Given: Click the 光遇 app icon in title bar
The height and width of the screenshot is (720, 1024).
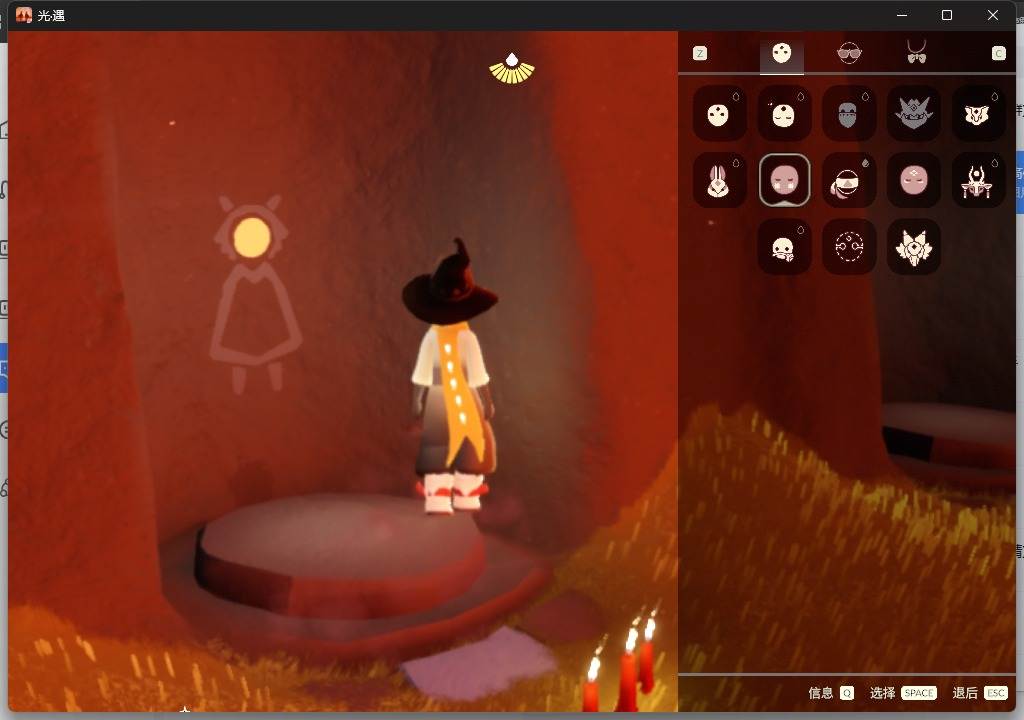Looking at the screenshot, I should tap(24, 15).
